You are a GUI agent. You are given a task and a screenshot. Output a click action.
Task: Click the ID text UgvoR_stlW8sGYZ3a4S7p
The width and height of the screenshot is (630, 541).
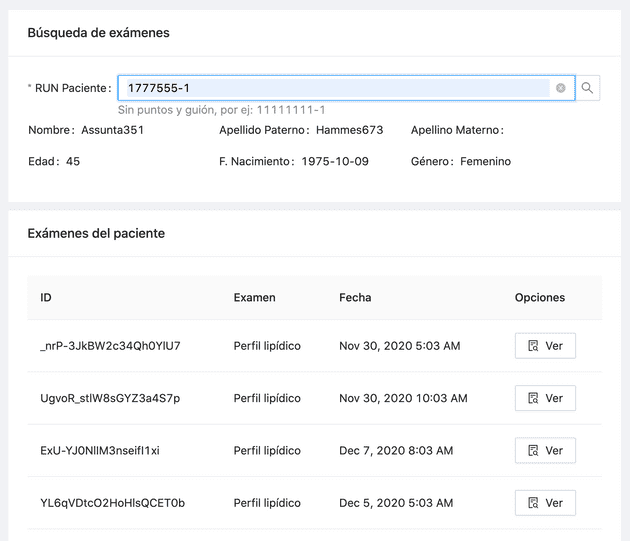(110, 398)
